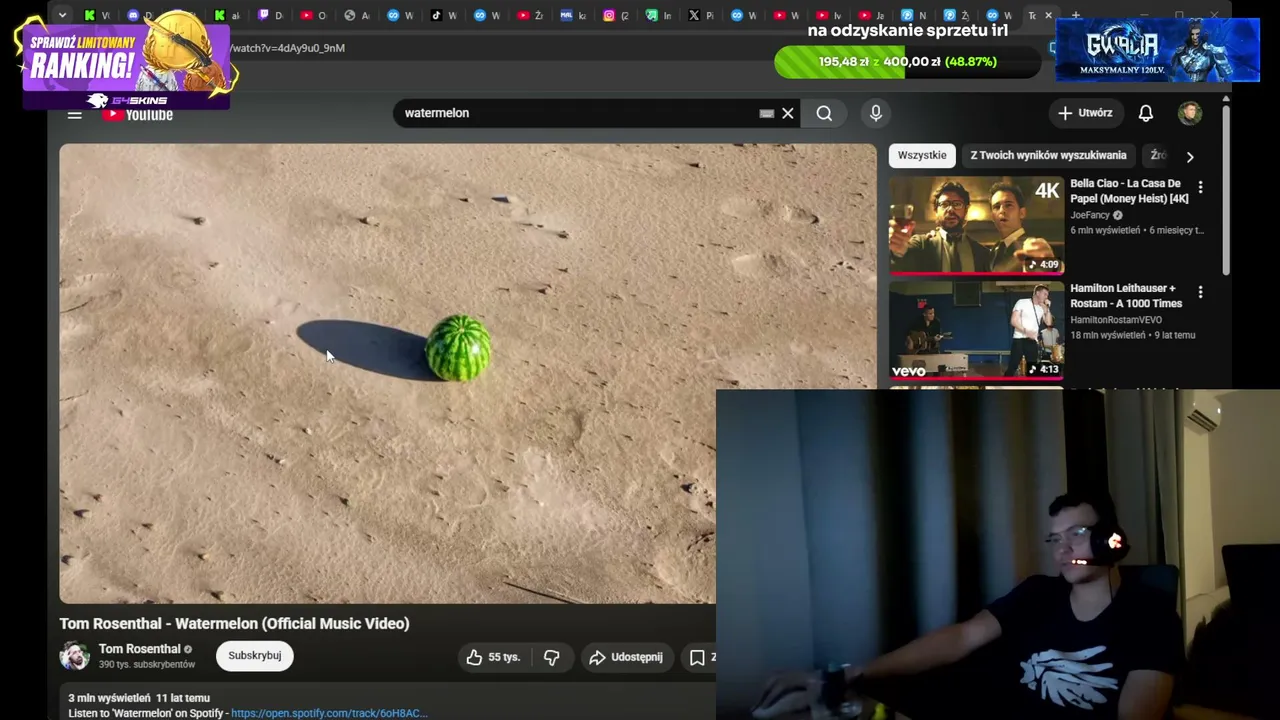Show more filter chips with right arrow
The image size is (1280, 720).
coord(1190,156)
